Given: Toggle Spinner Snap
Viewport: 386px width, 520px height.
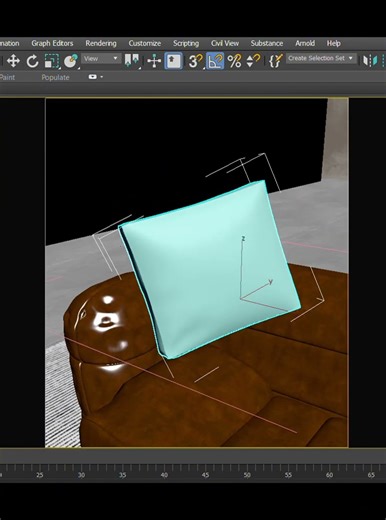Looking at the screenshot, I should [253, 61].
